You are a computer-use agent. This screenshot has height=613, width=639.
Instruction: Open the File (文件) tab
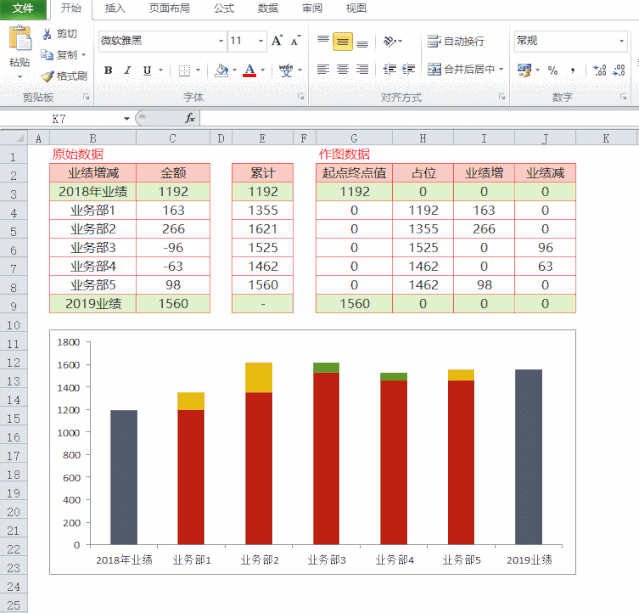[x=23, y=9]
